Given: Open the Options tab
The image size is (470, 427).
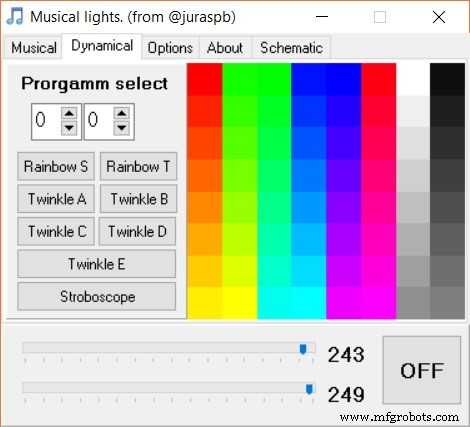Looking at the screenshot, I should pos(170,48).
